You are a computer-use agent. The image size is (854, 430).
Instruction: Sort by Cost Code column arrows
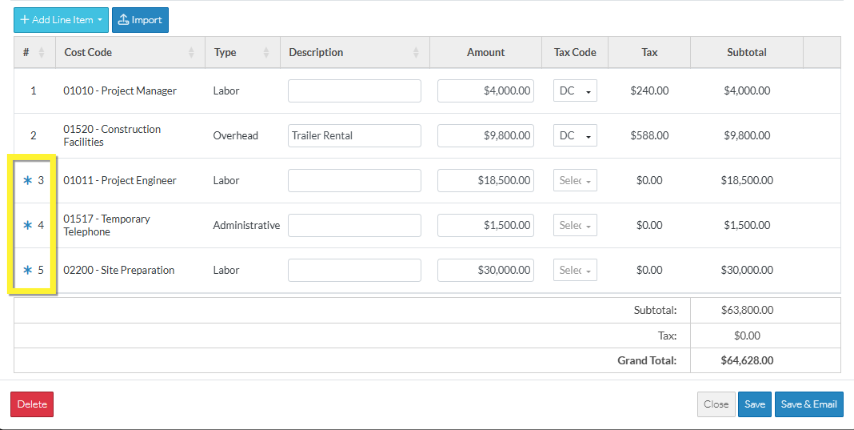point(191,53)
